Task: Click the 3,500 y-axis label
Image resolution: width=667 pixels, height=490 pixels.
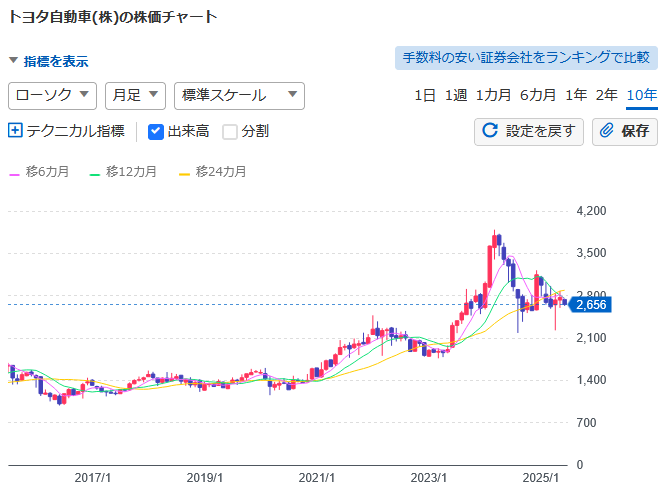Action: [x=591, y=253]
